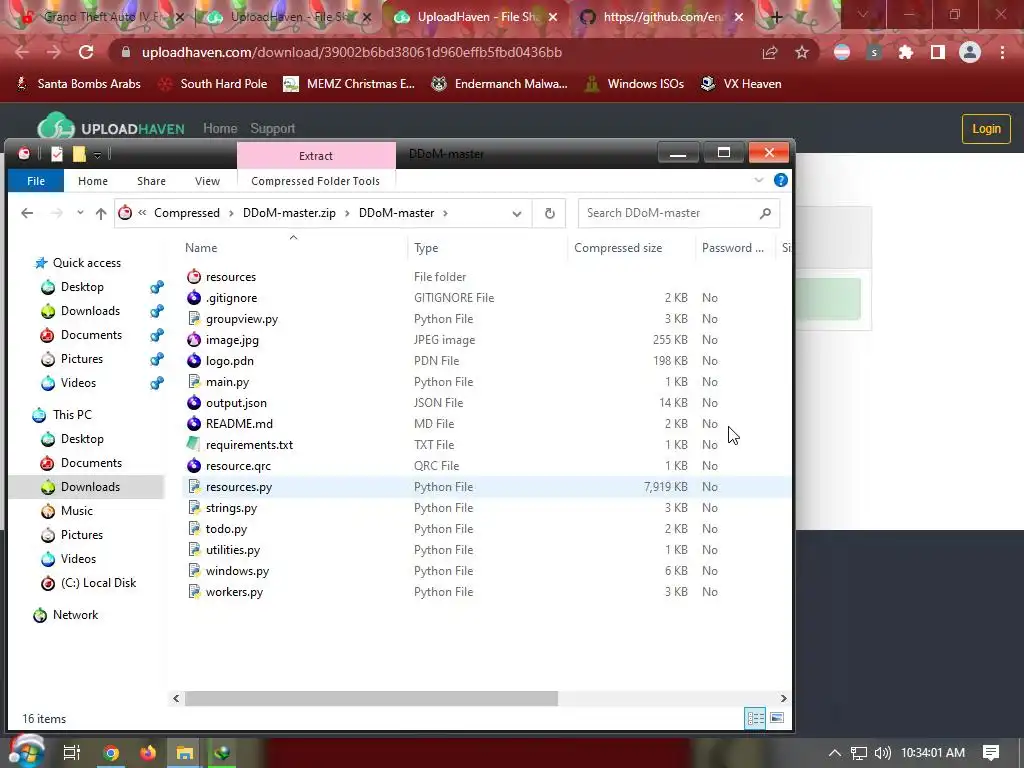The image size is (1024, 768).
Task: Click the volume icon in system tray
Action: pos(882,752)
